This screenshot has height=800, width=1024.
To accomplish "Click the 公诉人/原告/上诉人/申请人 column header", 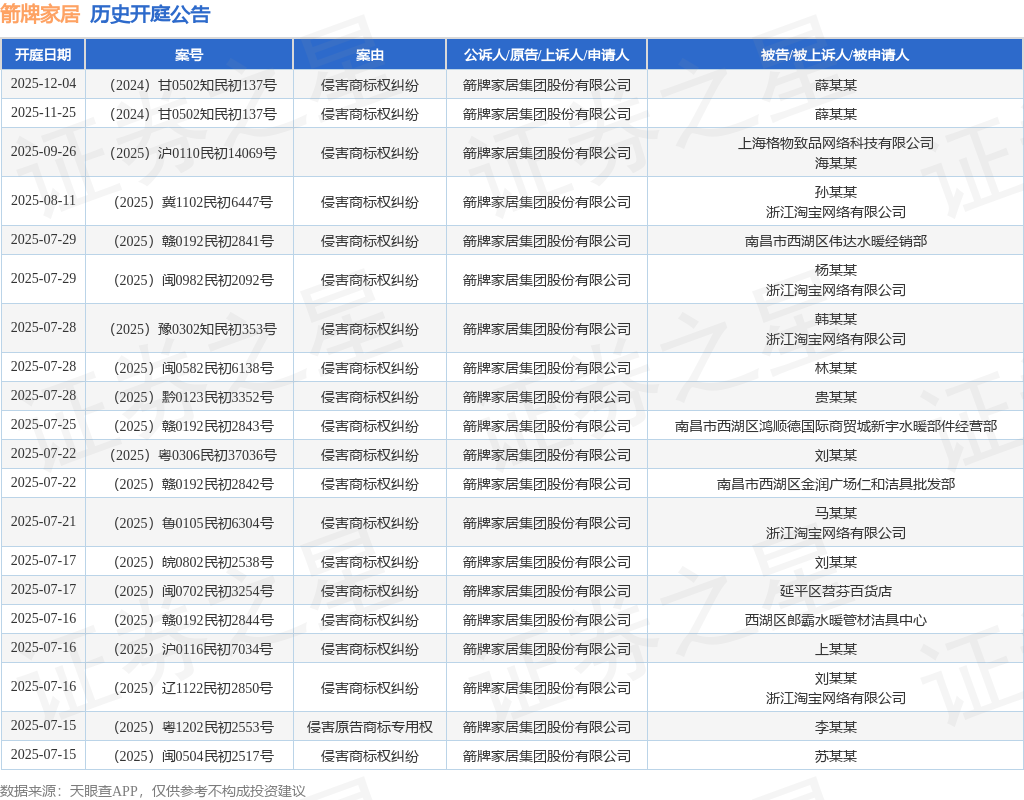I will pos(547,55).
